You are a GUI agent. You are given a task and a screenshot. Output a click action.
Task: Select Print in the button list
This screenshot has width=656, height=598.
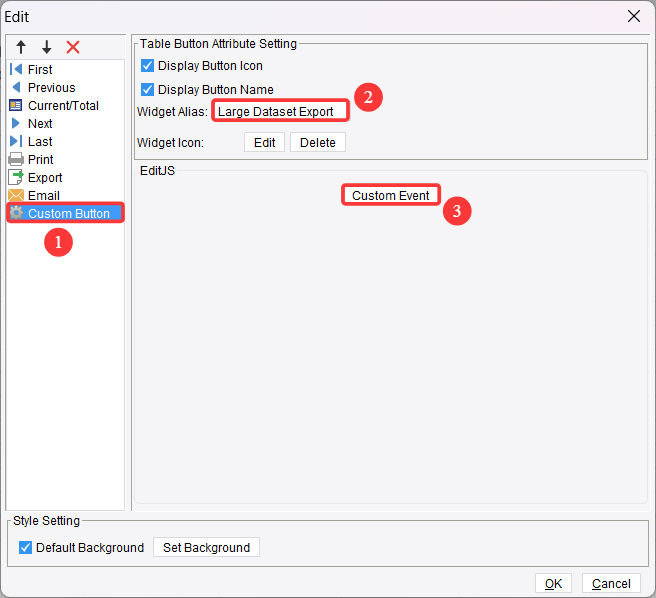pos(65,159)
